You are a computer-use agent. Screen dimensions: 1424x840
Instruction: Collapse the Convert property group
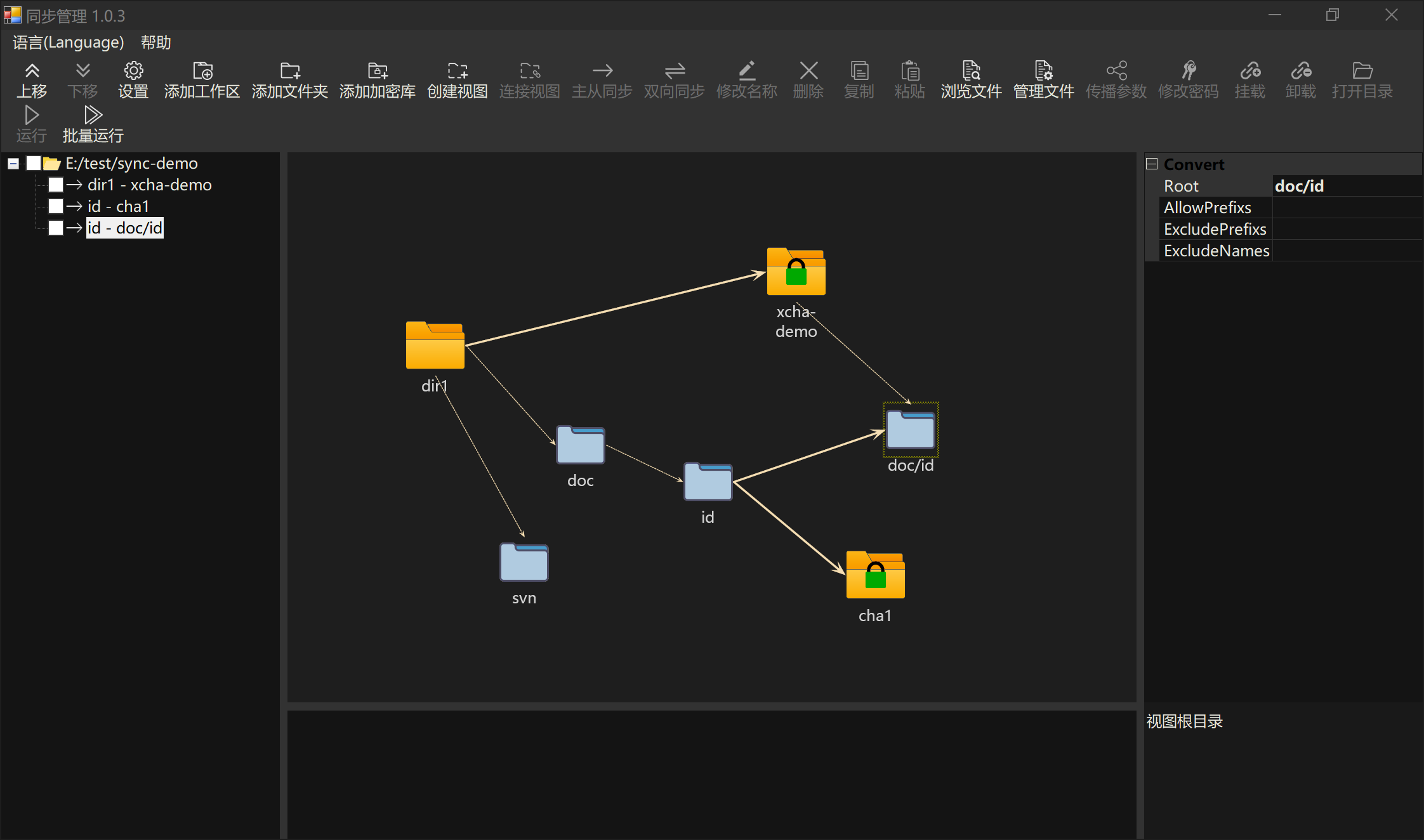coord(1152,164)
